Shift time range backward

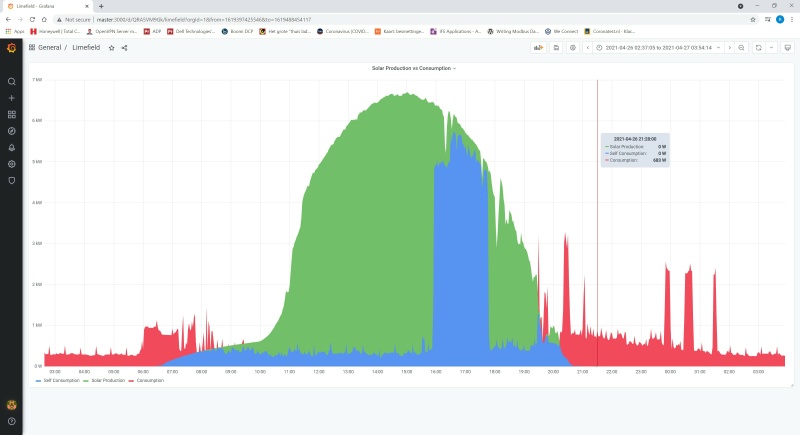pyautogui.click(x=587, y=47)
